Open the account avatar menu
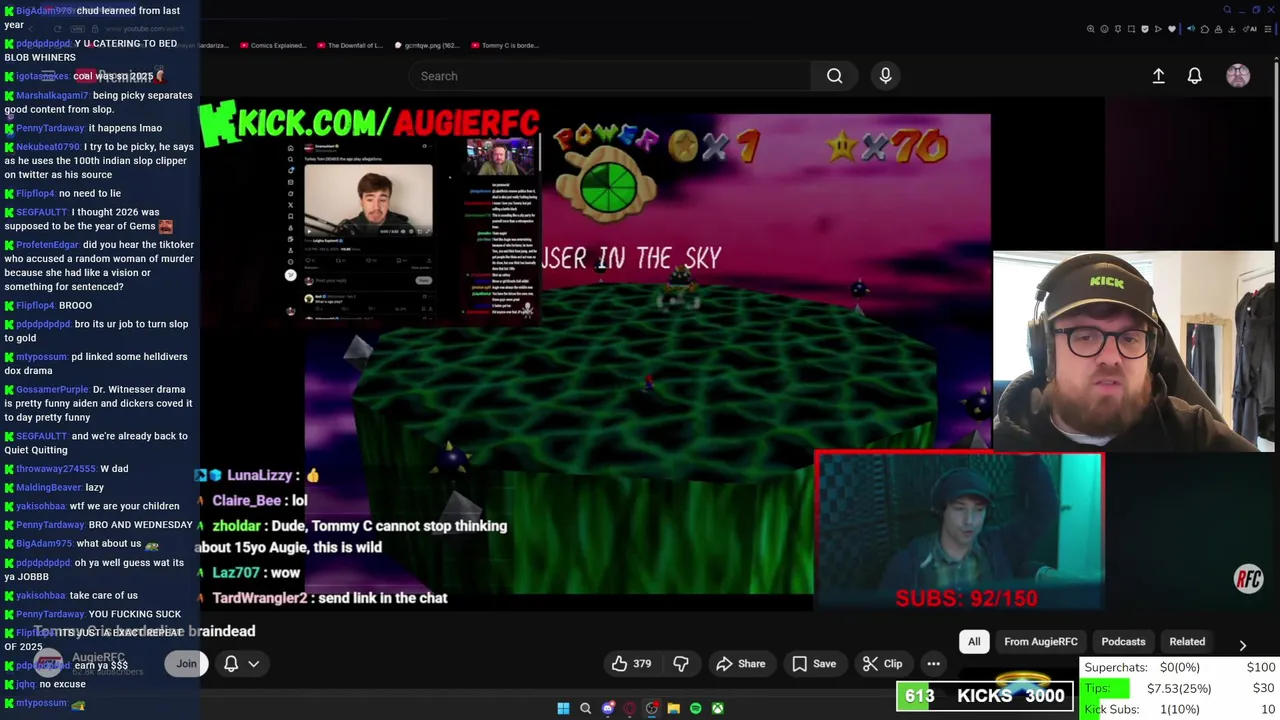 tap(1238, 76)
